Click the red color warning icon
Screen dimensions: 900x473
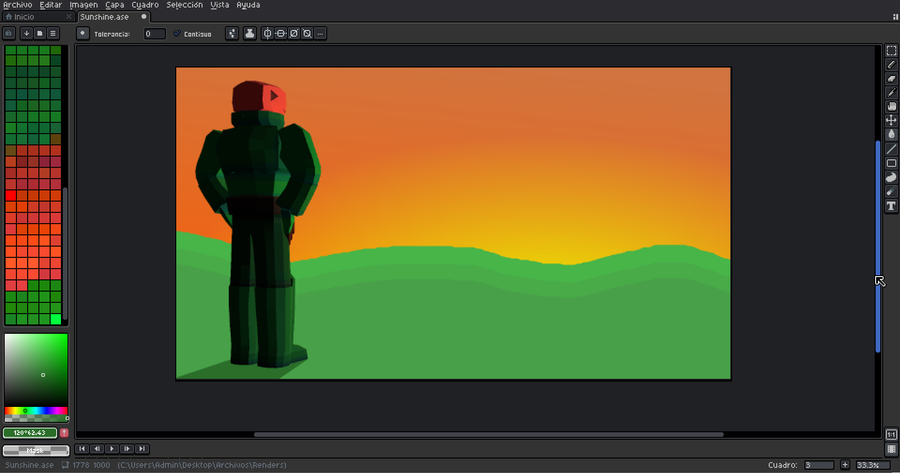[x=64, y=433]
